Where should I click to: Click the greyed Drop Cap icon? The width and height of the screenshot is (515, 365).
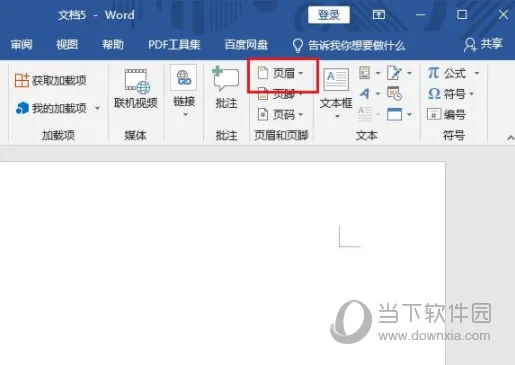(x=365, y=114)
